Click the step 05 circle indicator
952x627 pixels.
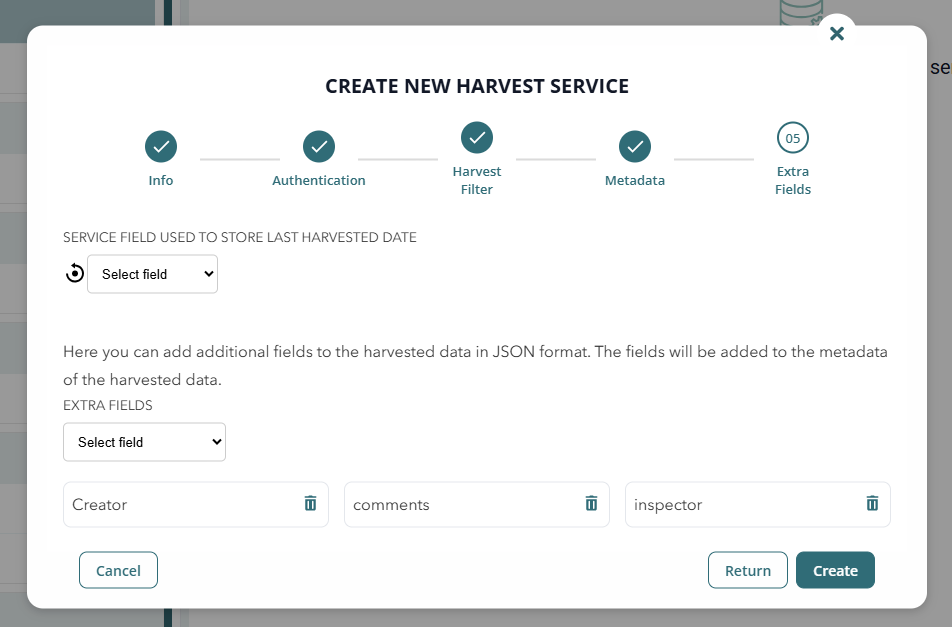coord(793,138)
